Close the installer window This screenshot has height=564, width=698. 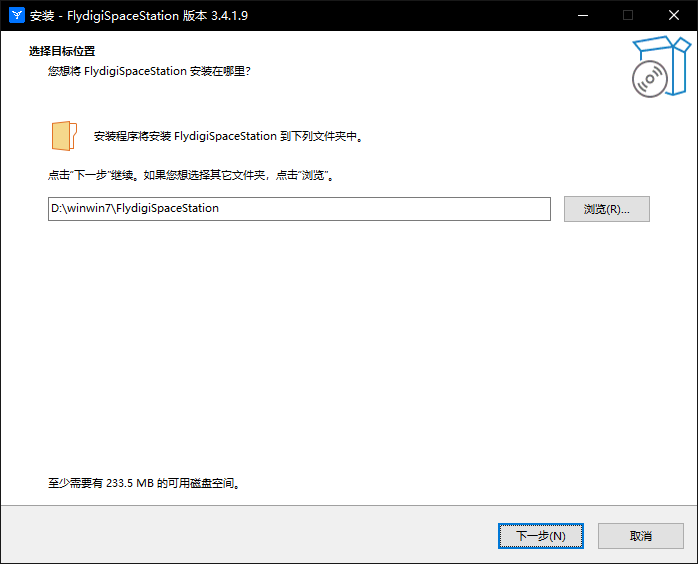[674, 16]
